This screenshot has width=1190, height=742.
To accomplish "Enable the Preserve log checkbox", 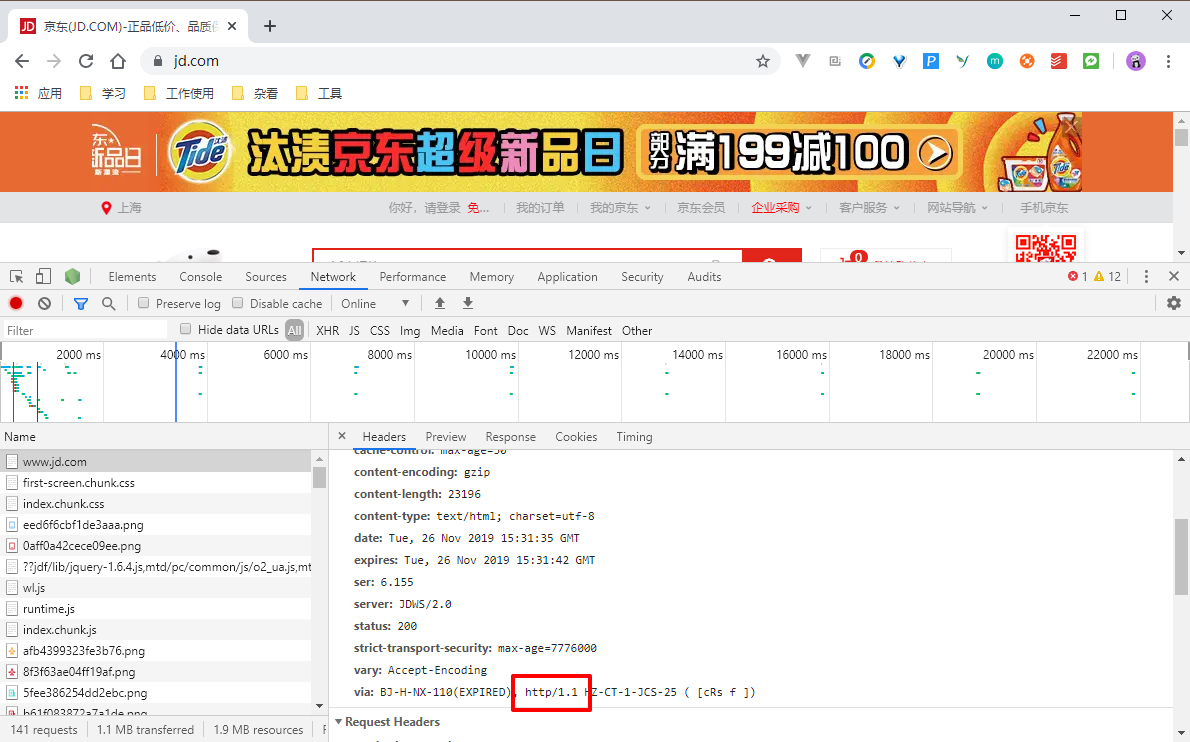I will 143,303.
